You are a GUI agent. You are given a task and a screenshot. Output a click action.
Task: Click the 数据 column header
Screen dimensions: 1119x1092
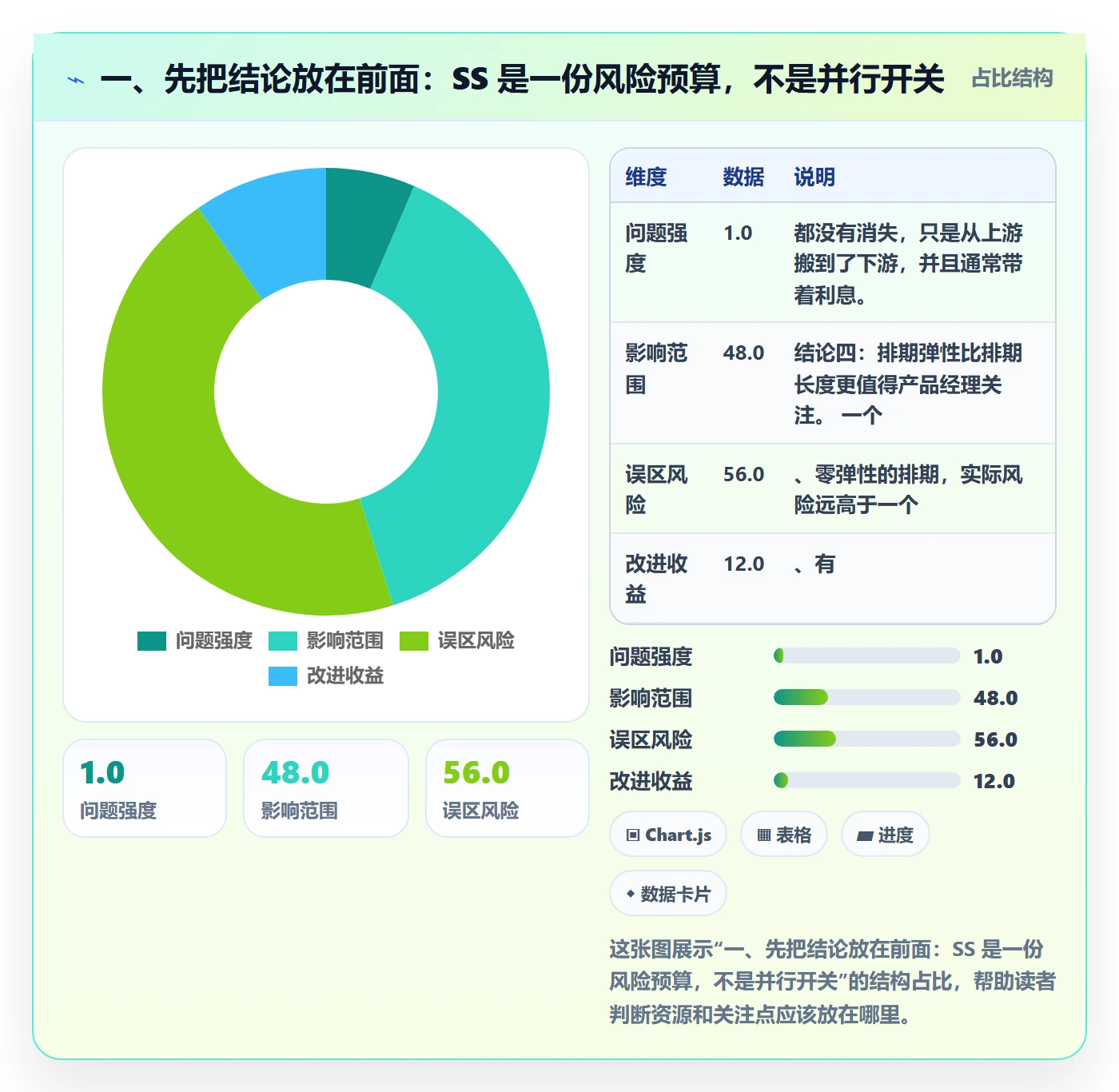[743, 177]
